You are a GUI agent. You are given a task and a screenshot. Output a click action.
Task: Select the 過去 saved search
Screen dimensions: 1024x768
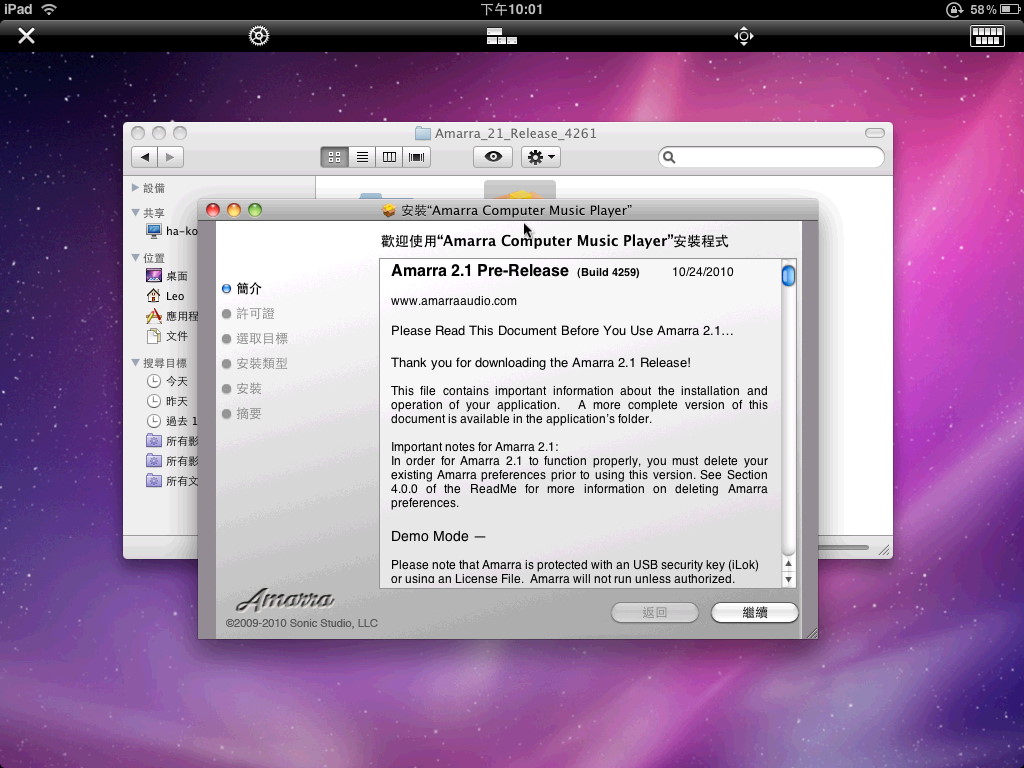[x=172, y=421]
